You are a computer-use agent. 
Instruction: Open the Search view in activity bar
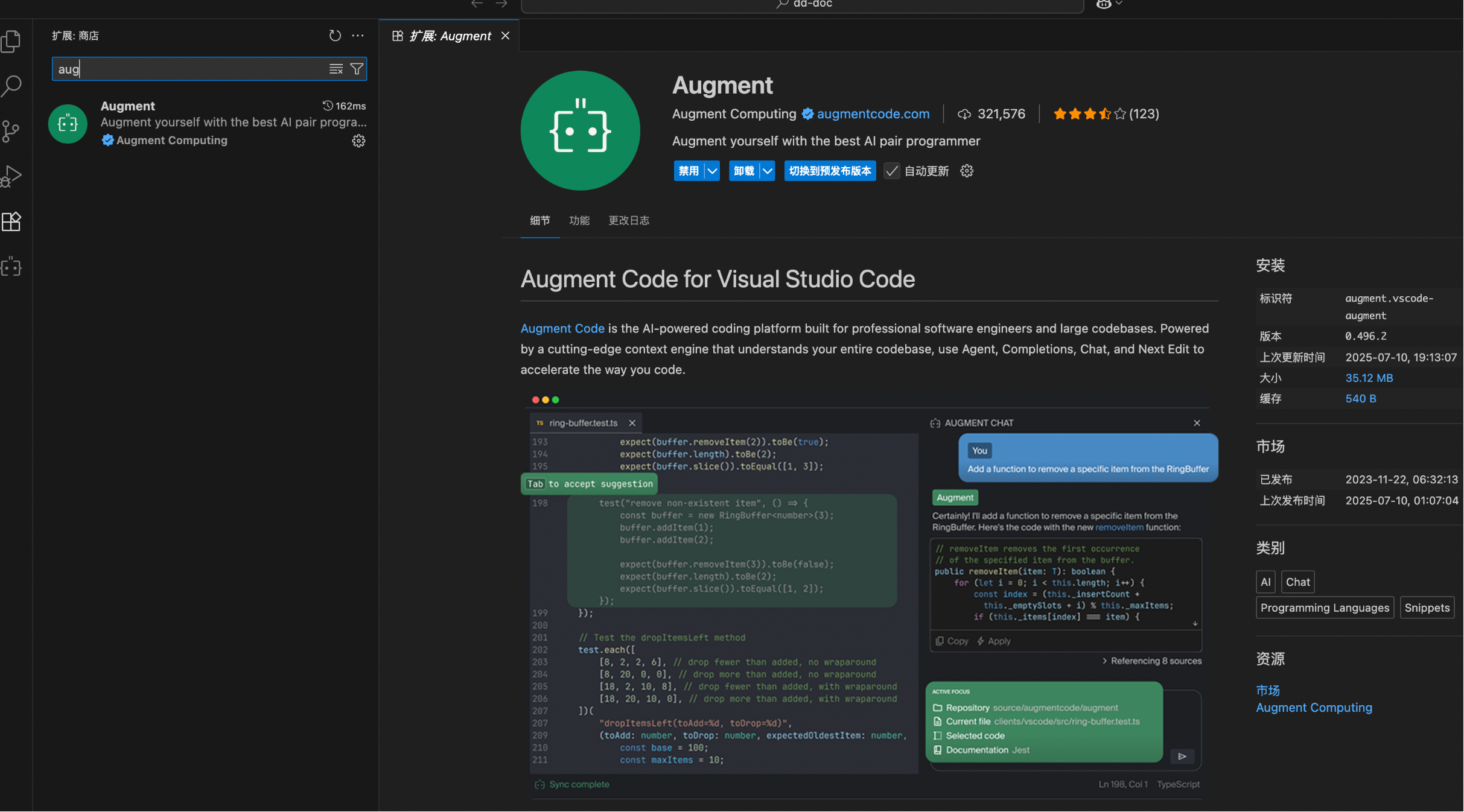point(11,86)
